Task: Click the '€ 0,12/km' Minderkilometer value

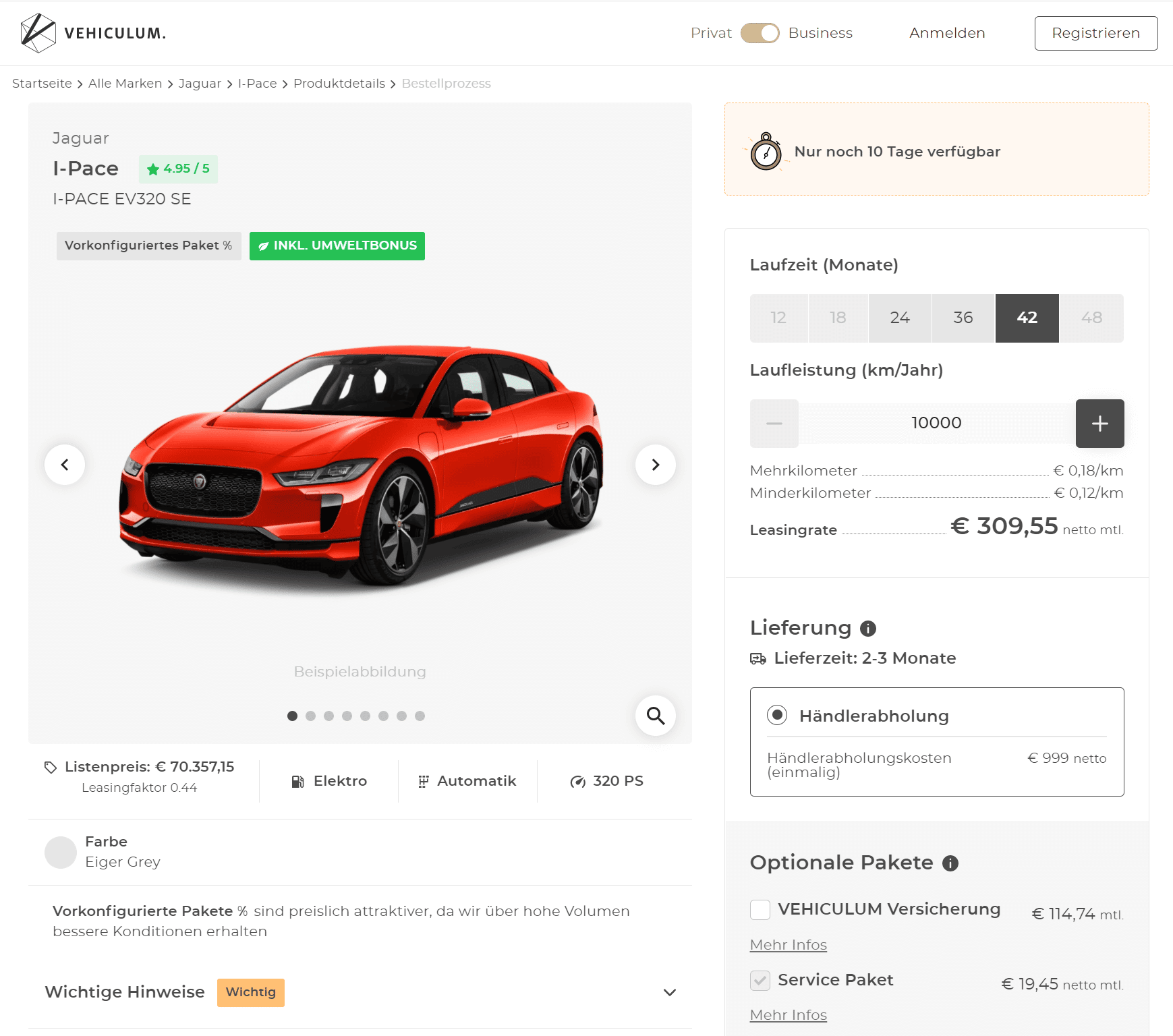Action: pos(1089,493)
